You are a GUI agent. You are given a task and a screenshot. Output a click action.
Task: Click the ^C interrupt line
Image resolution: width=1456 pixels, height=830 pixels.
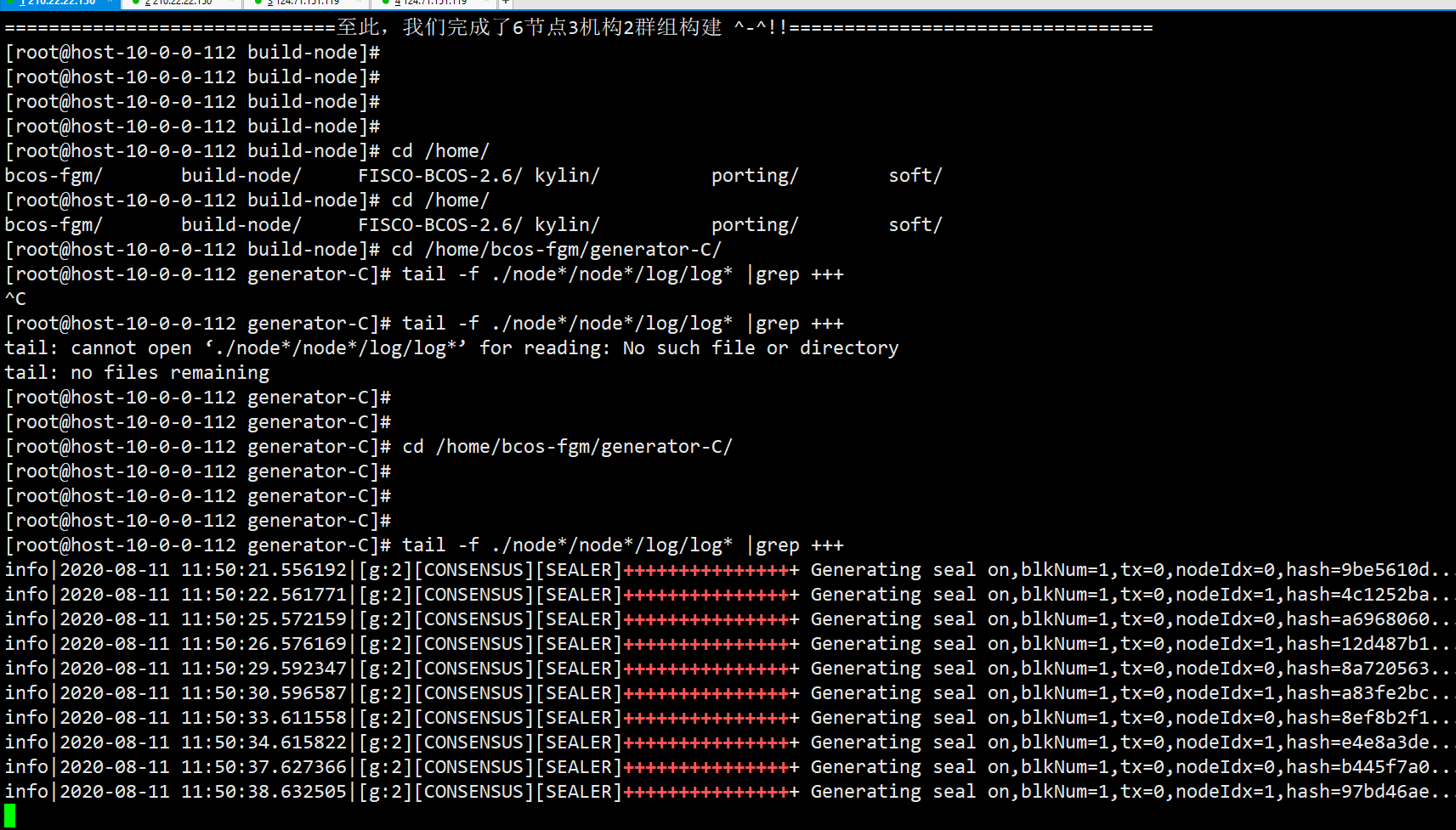coord(15,298)
